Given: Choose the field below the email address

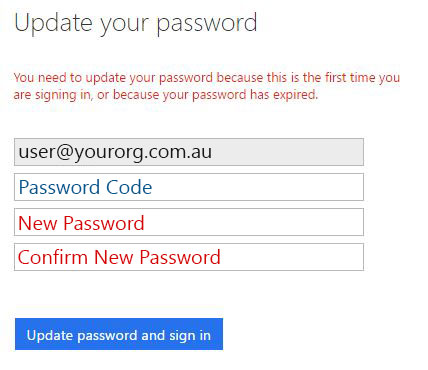Looking at the screenshot, I should point(189,187).
